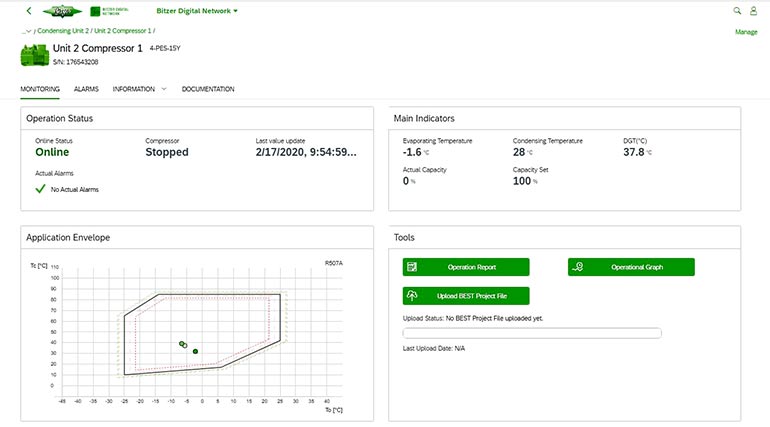Open the search magnifier icon
Screen dimensions: 770x427
click(x=737, y=11)
